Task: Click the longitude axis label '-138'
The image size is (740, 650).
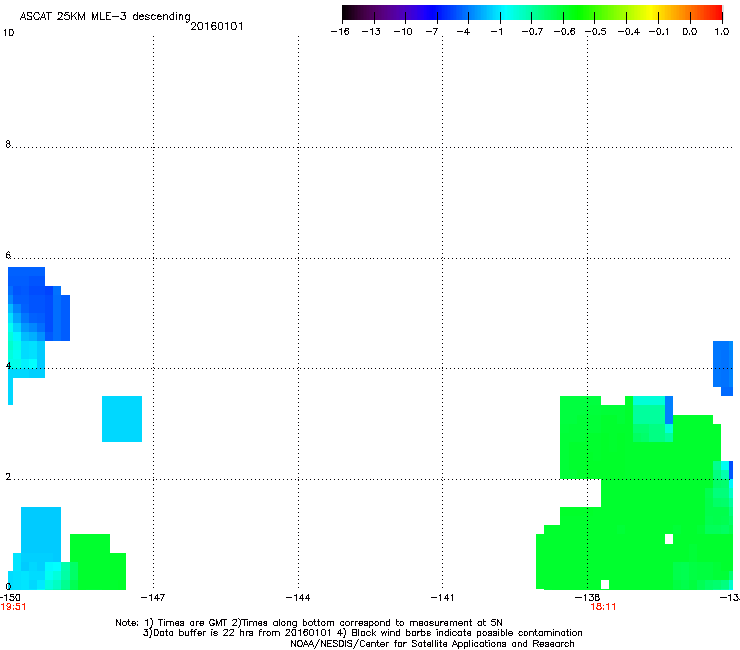Action: click(x=587, y=598)
